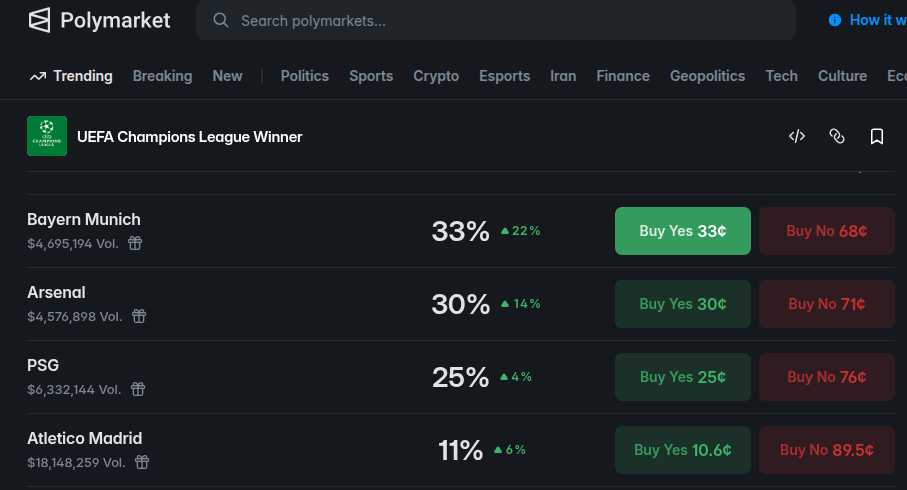This screenshot has height=490, width=907.
Task: Click the copy link icon
Action: pos(837,136)
